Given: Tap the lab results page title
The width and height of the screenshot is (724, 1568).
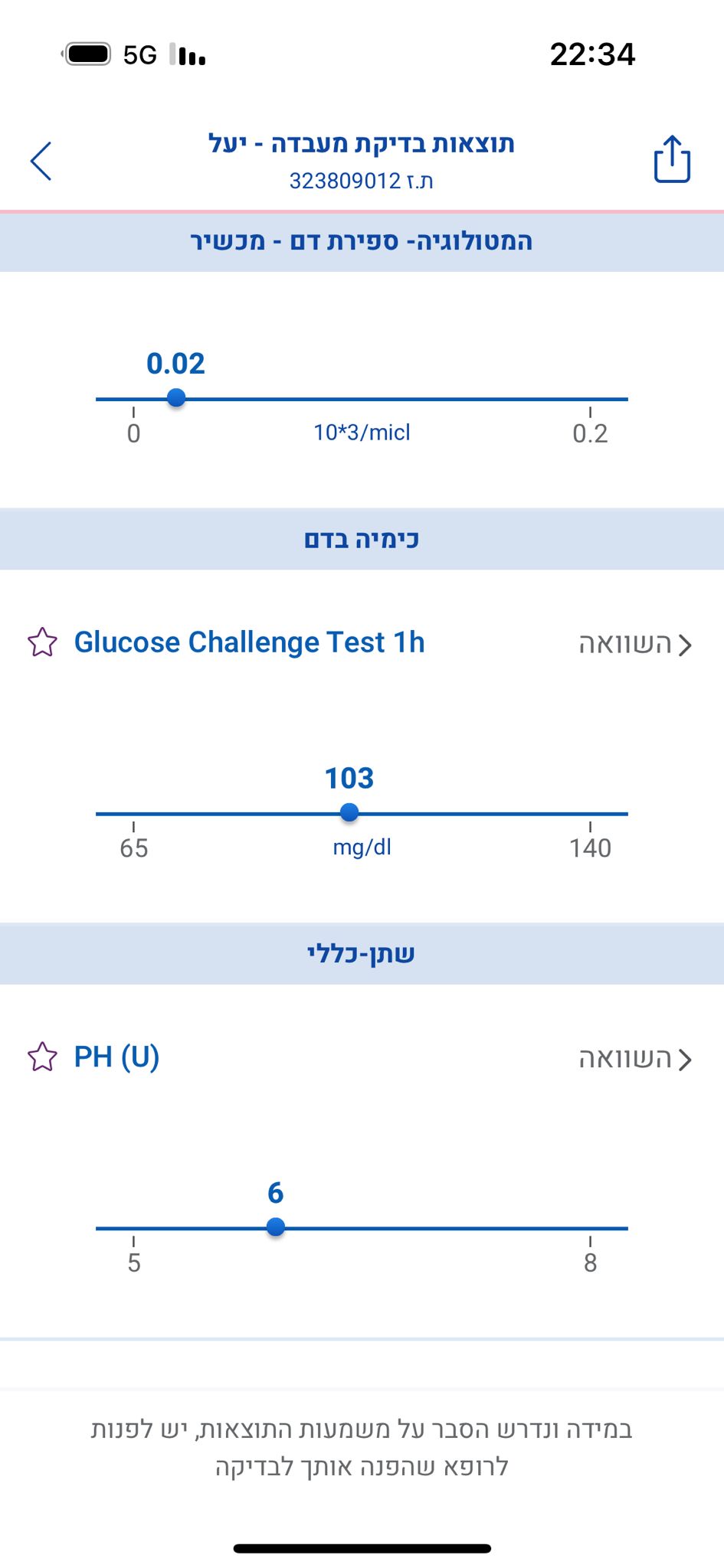Looking at the screenshot, I should click(362, 143).
